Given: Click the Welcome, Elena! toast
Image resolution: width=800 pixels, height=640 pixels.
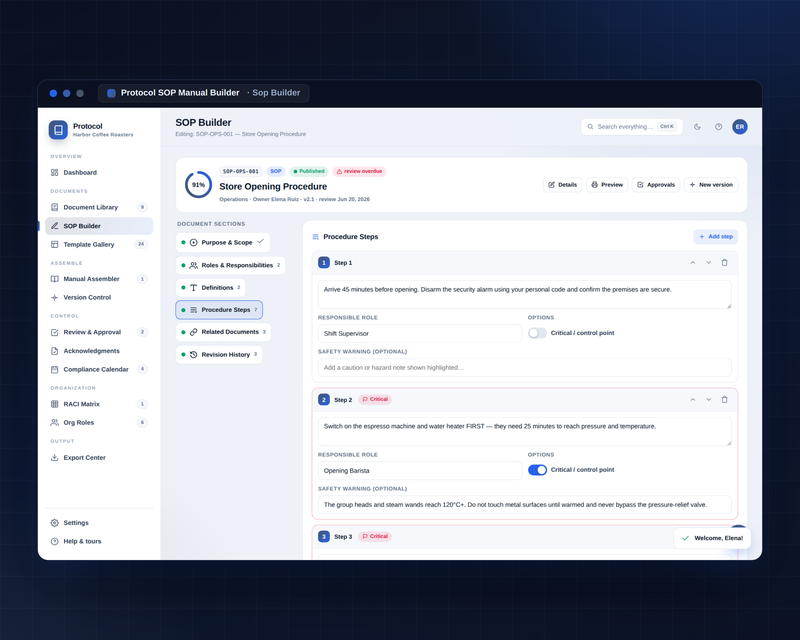Looking at the screenshot, I should [x=712, y=538].
